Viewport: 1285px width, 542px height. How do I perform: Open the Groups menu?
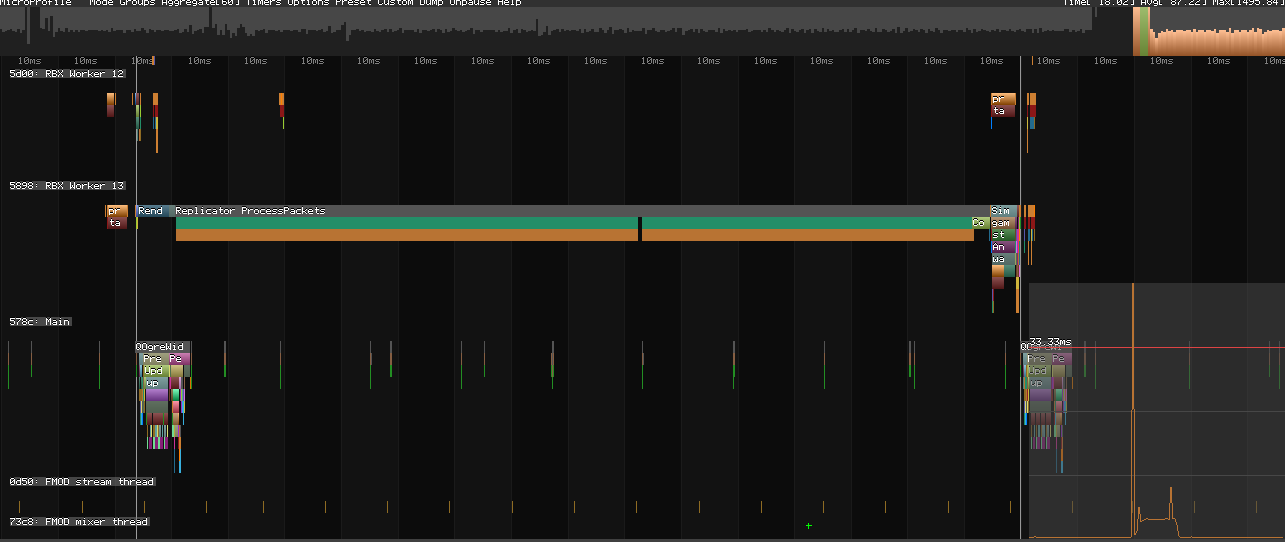[x=136, y=3]
